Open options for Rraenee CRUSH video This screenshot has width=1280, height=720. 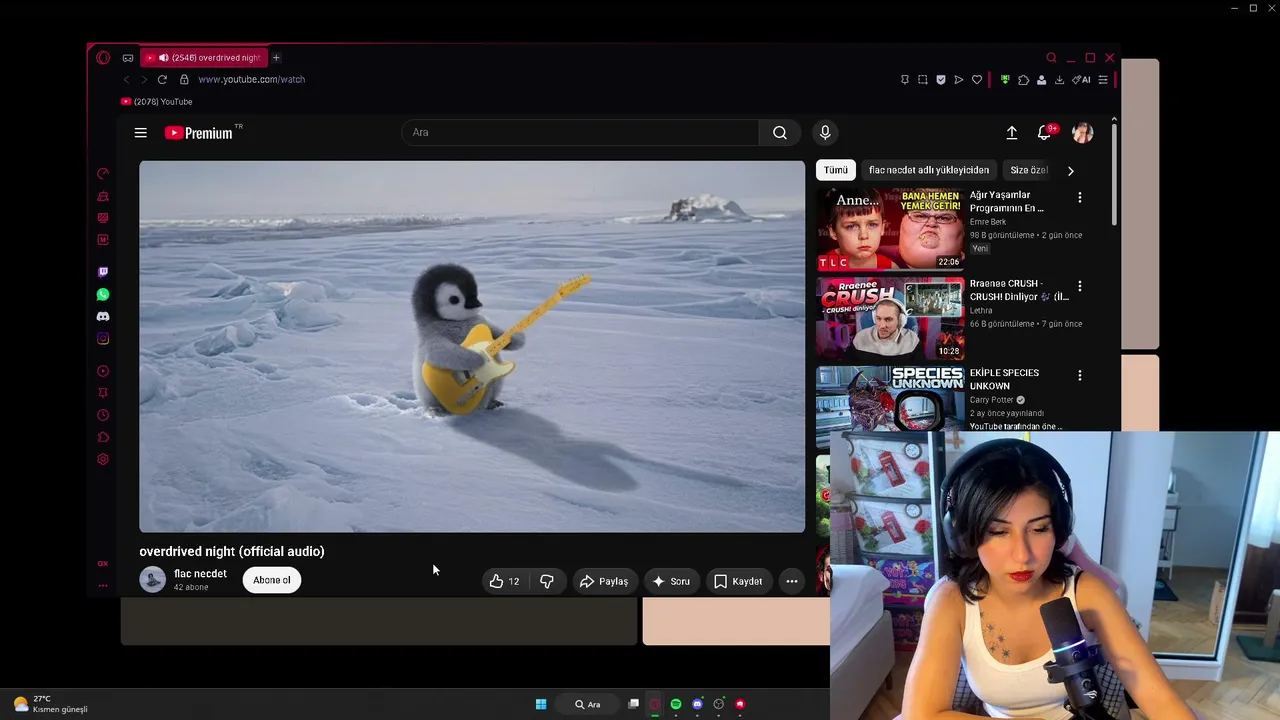click(x=1079, y=286)
